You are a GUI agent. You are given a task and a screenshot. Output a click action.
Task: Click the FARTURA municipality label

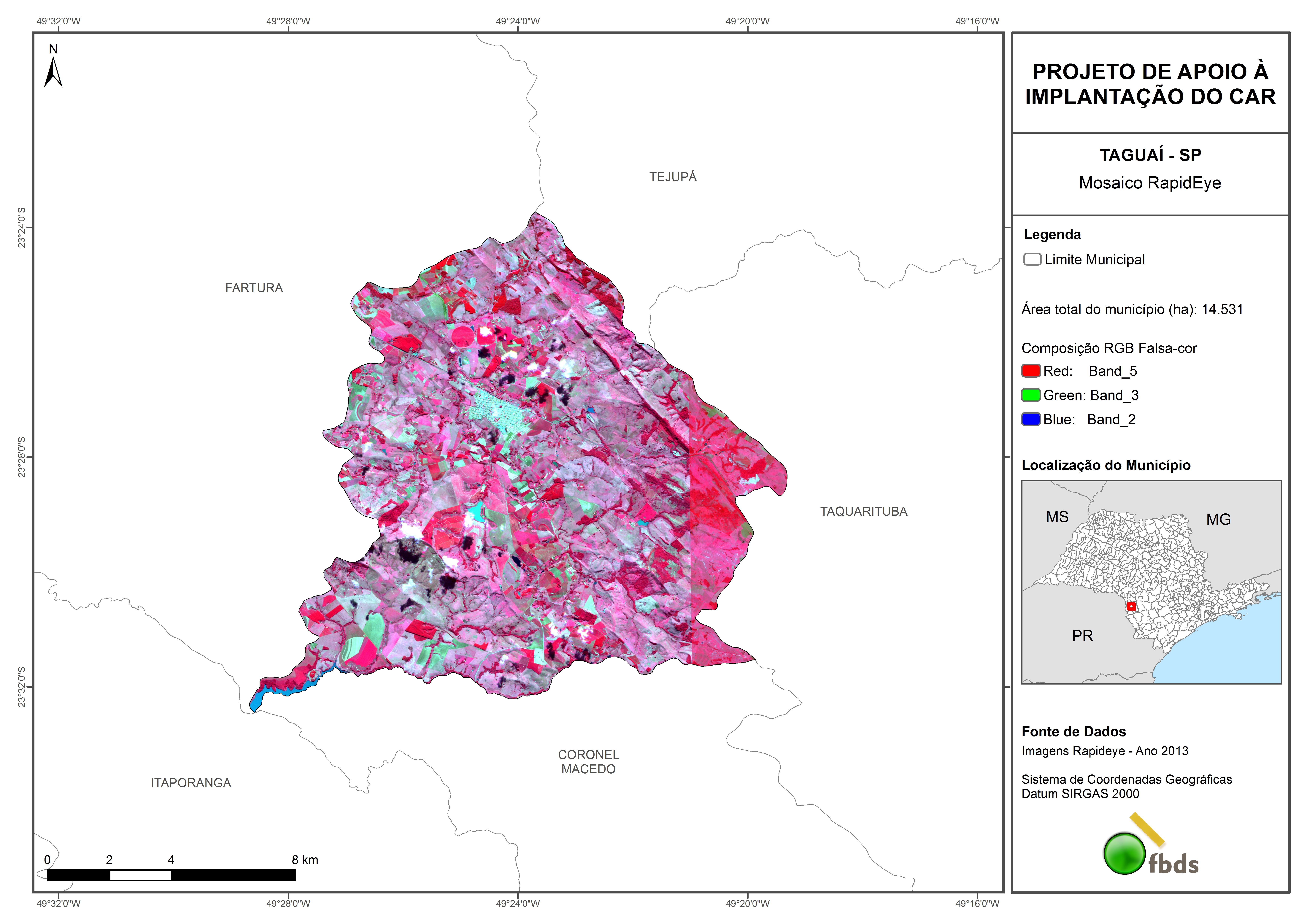254,288
